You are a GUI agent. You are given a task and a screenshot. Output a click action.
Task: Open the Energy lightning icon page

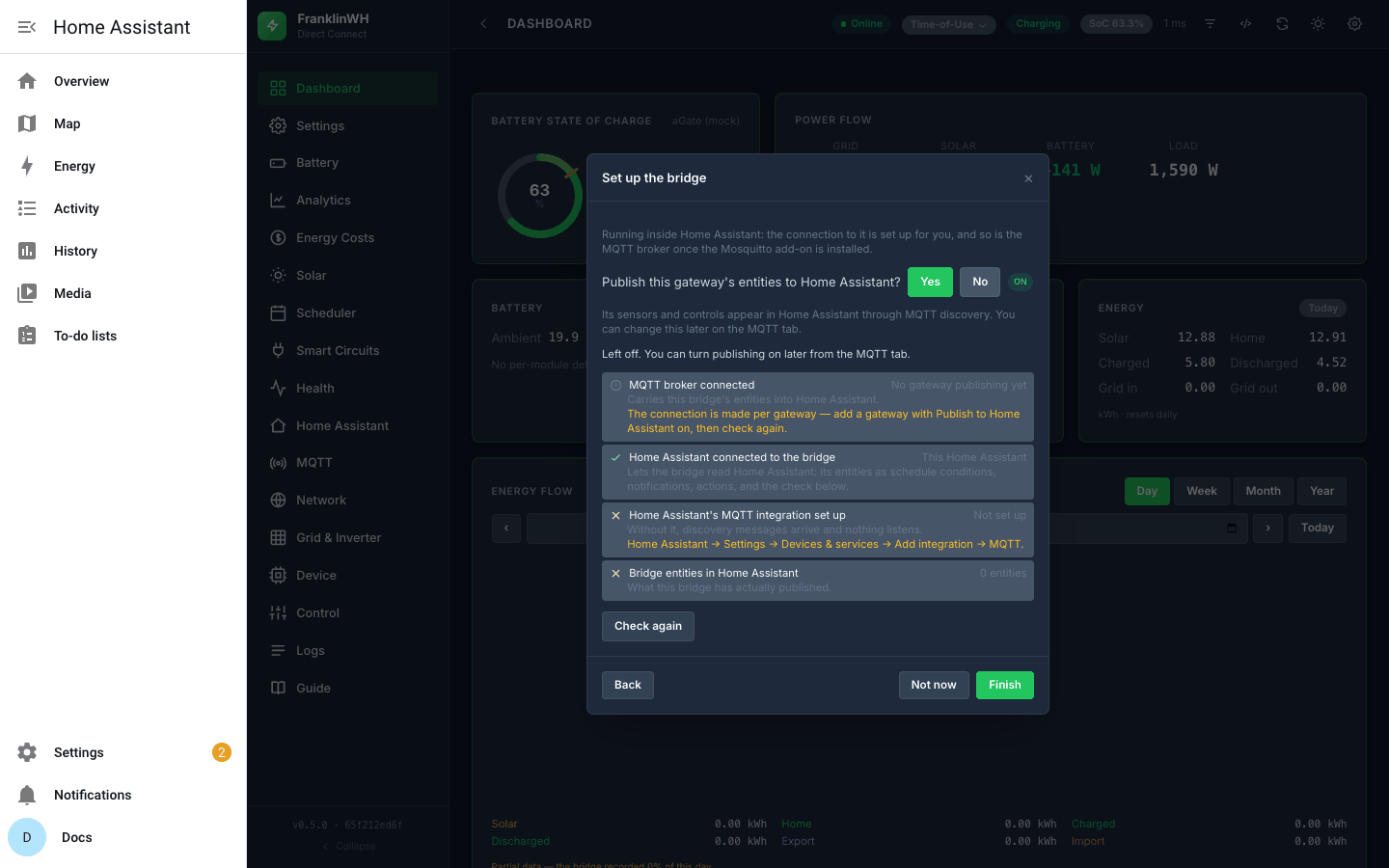pyautogui.click(x=27, y=166)
